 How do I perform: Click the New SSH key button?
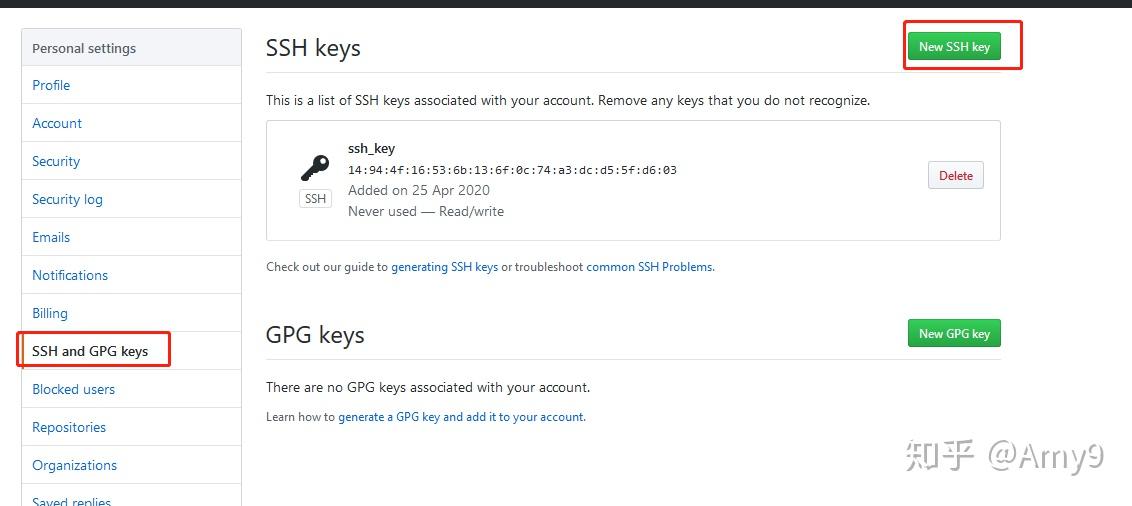(x=954, y=46)
